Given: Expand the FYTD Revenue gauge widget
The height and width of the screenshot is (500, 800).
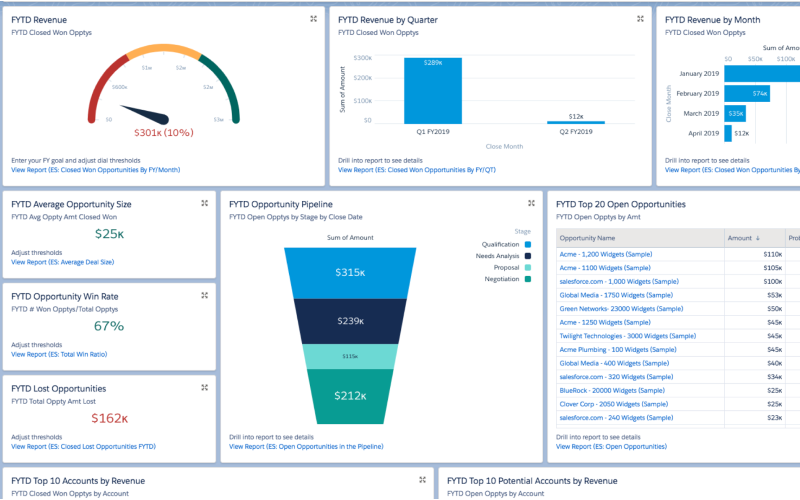Looking at the screenshot, I should coord(313,19).
